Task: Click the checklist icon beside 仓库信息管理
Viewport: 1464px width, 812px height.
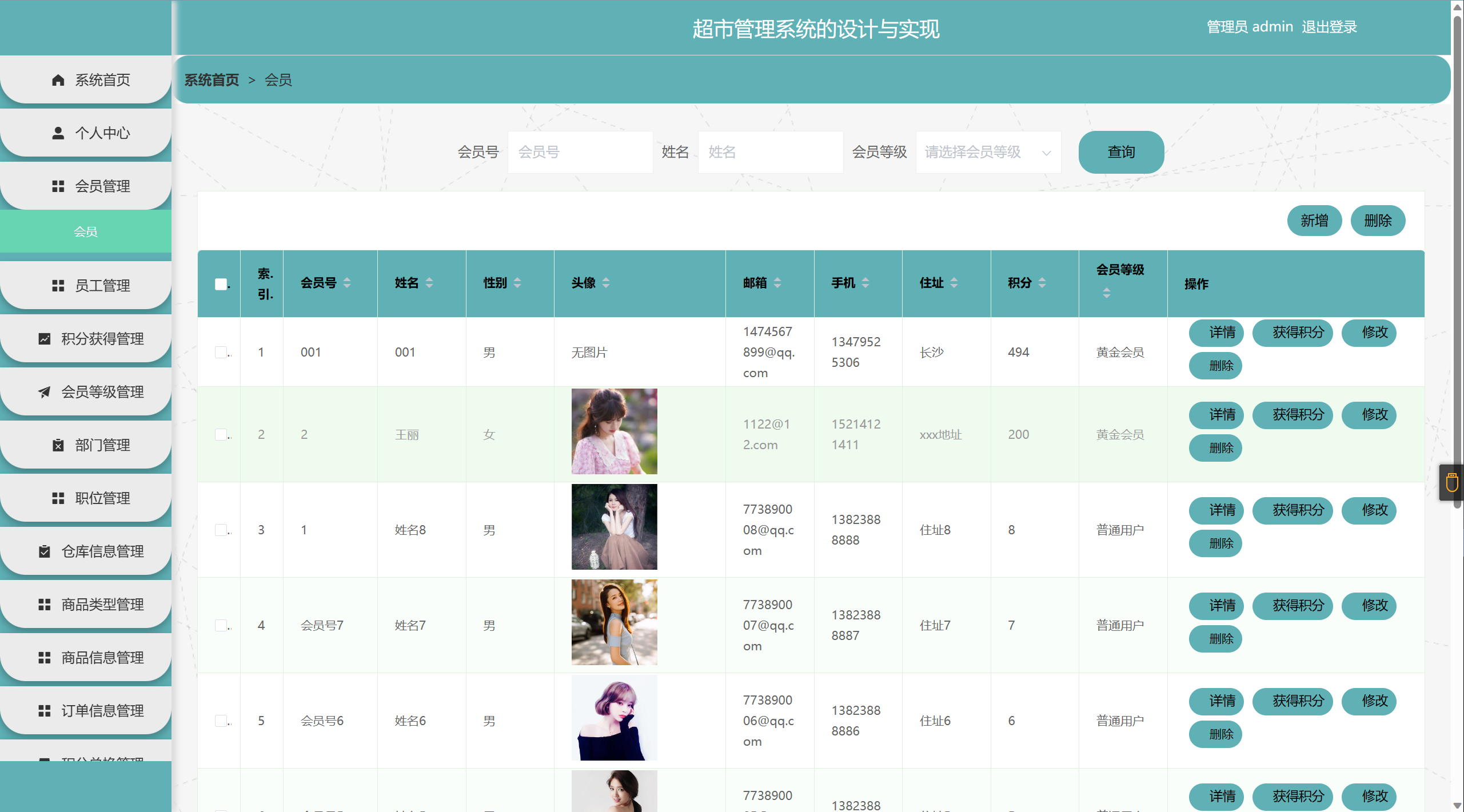Action: [x=44, y=551]
